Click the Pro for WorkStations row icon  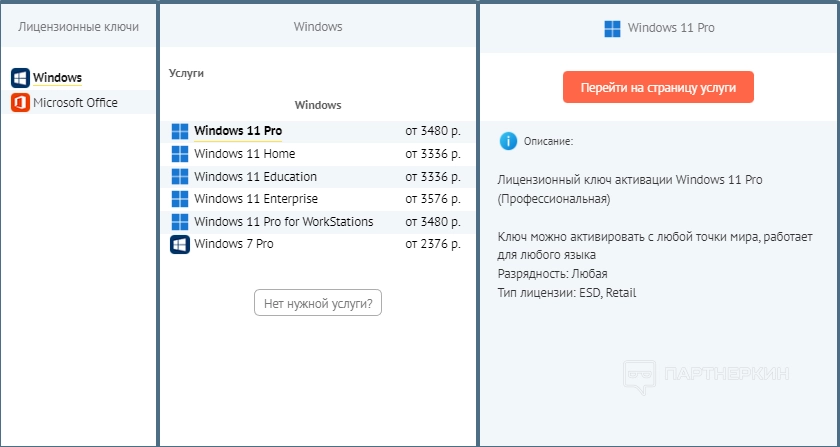180,222
